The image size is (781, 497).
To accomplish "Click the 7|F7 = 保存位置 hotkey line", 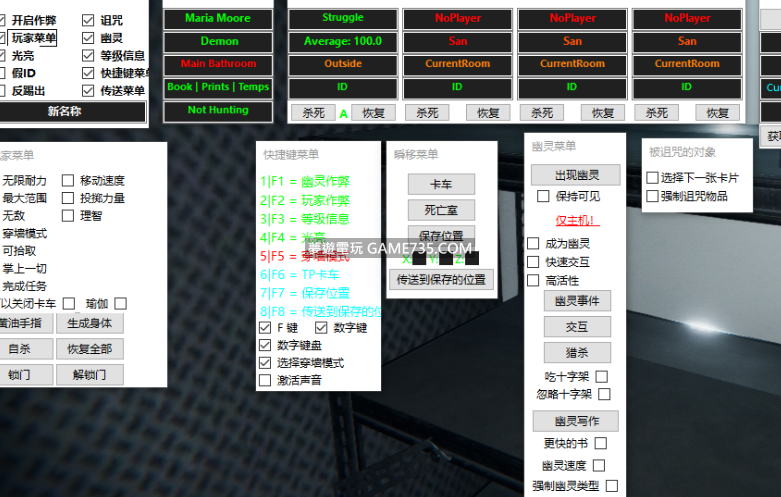I will pyautogui.click(x=305, y=293).
